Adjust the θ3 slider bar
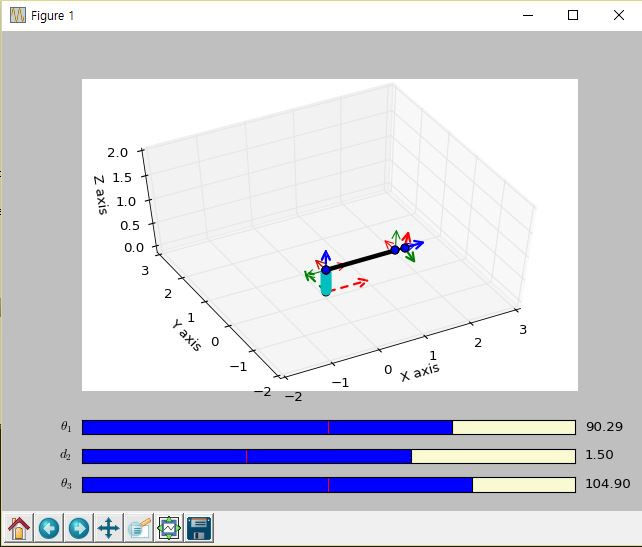The width and height of the screenshot is (642, 547). point(329,485)
